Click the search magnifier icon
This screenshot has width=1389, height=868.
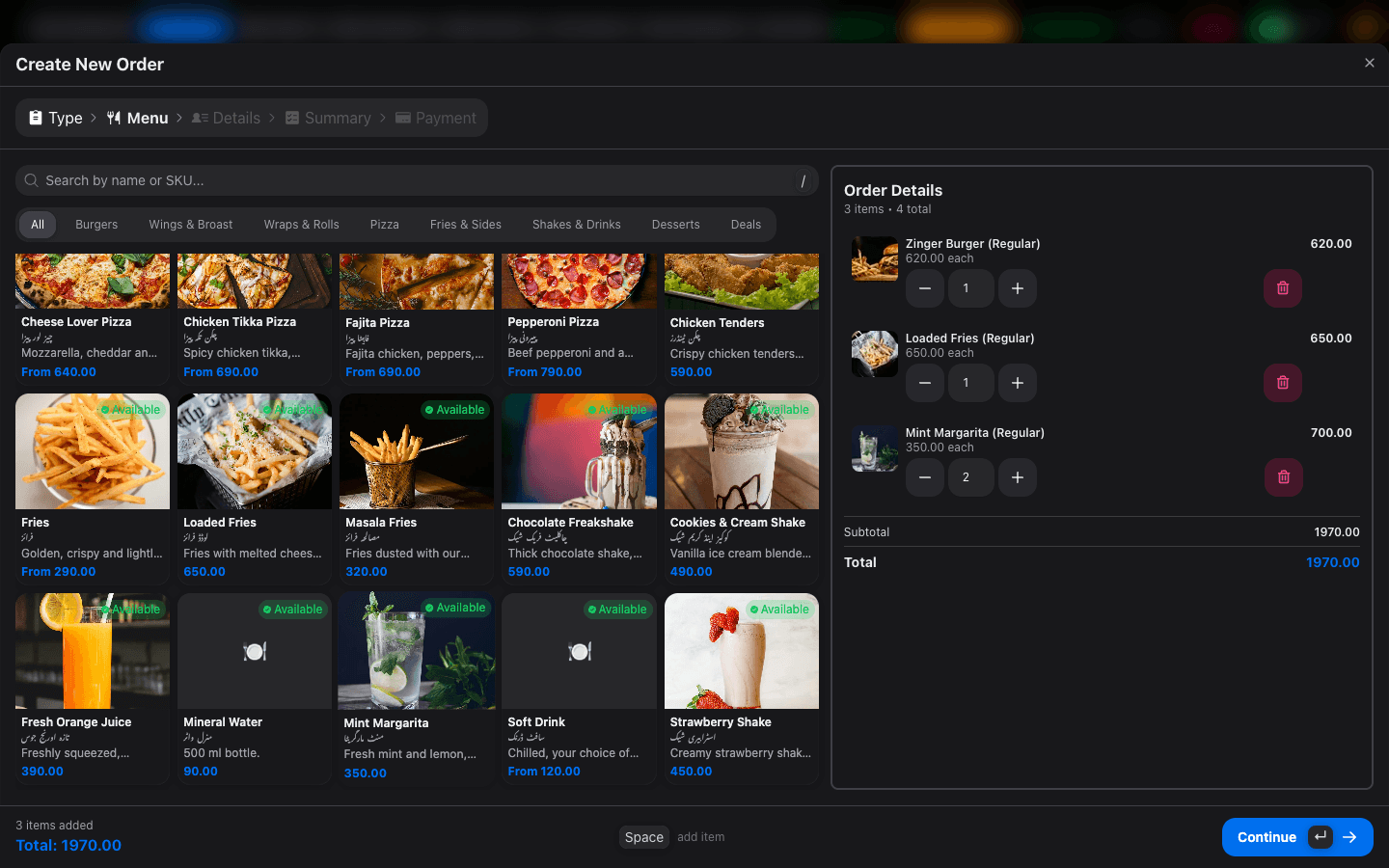point(32,180)
